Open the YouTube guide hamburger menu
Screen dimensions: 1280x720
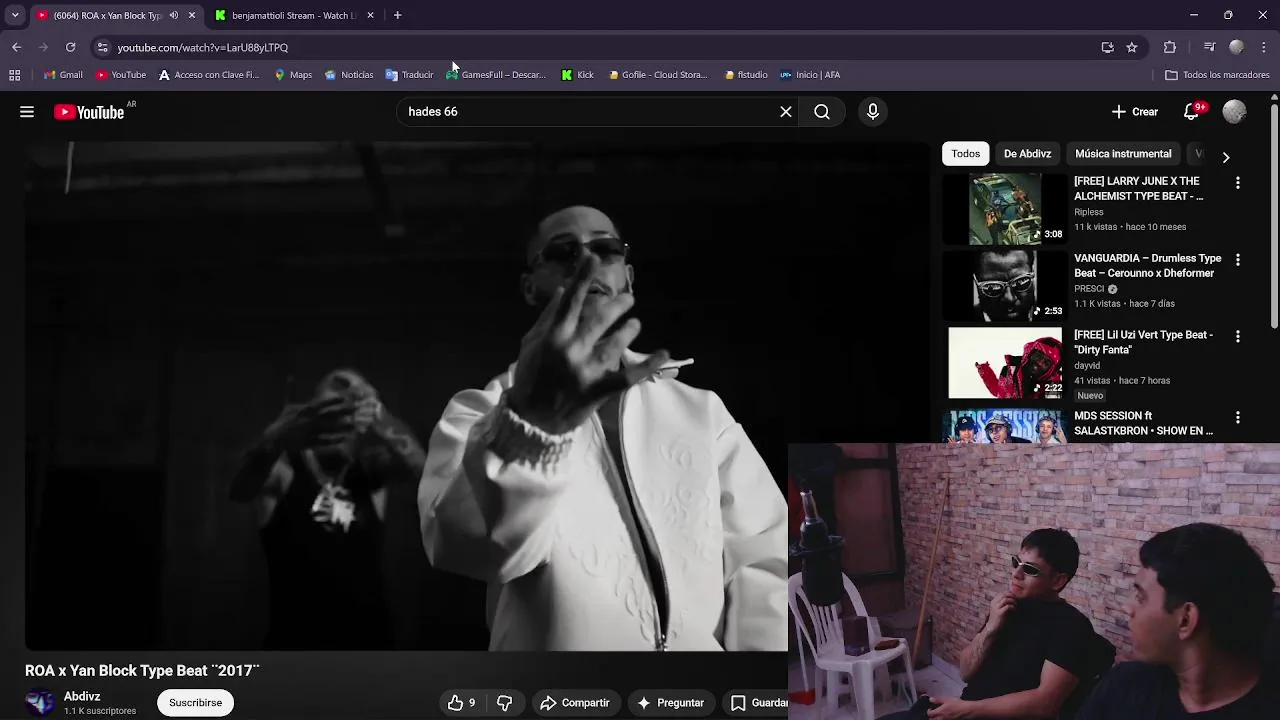click(27, 112)
